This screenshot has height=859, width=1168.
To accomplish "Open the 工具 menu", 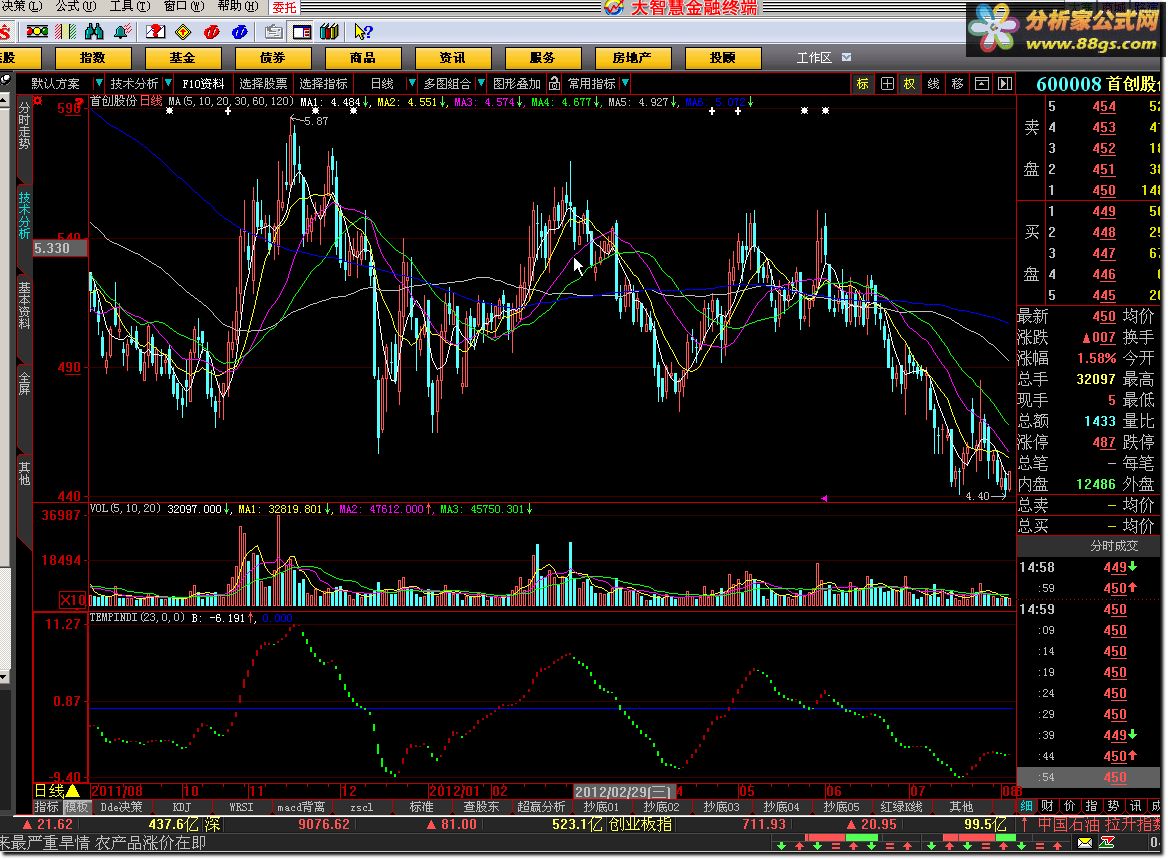I will pyautogui.click(x=121, y=6).
